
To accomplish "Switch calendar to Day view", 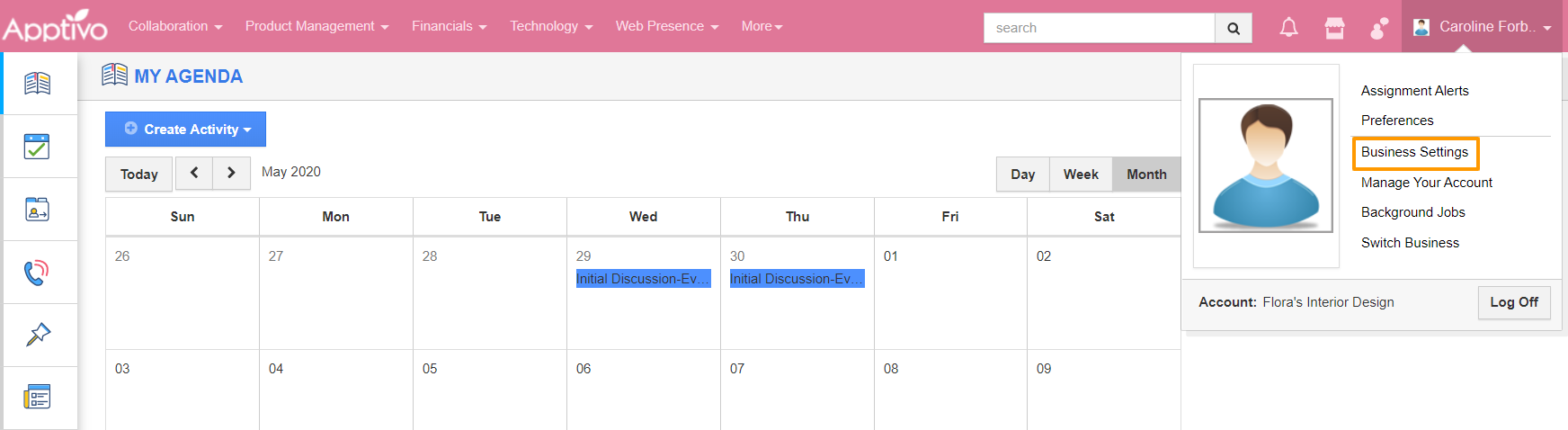I will (1023, 175).
